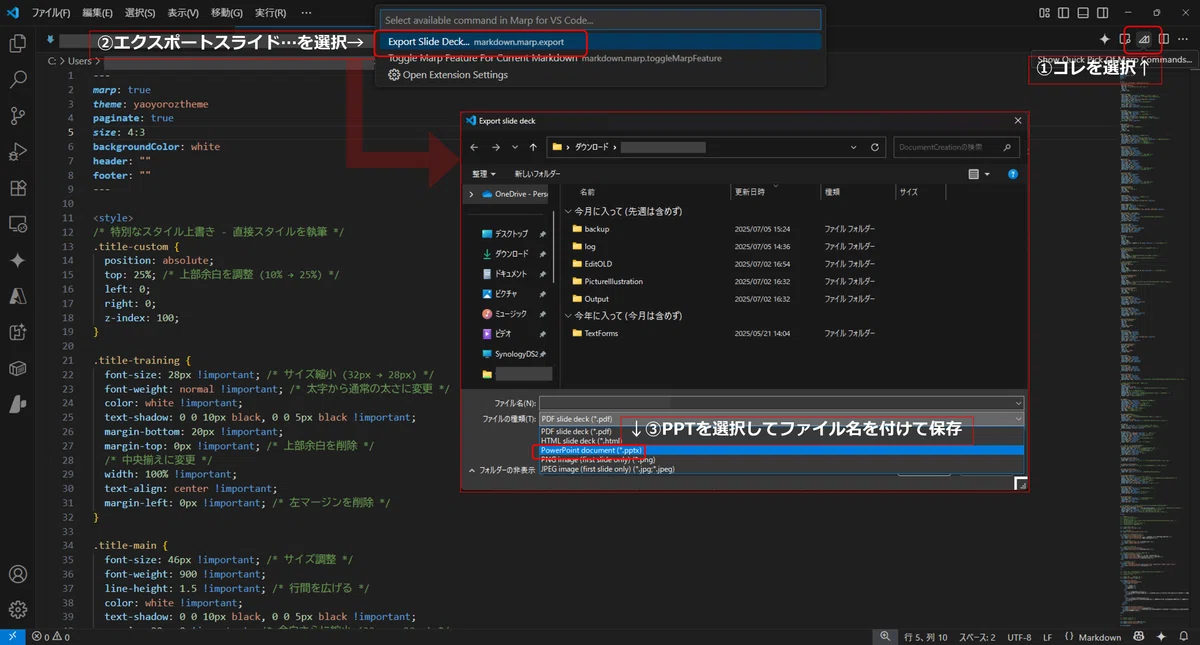The height and width of the screenshot is (645, 1200).
Task: Click errors and warnings count in status bar
Action: [50, 637]
